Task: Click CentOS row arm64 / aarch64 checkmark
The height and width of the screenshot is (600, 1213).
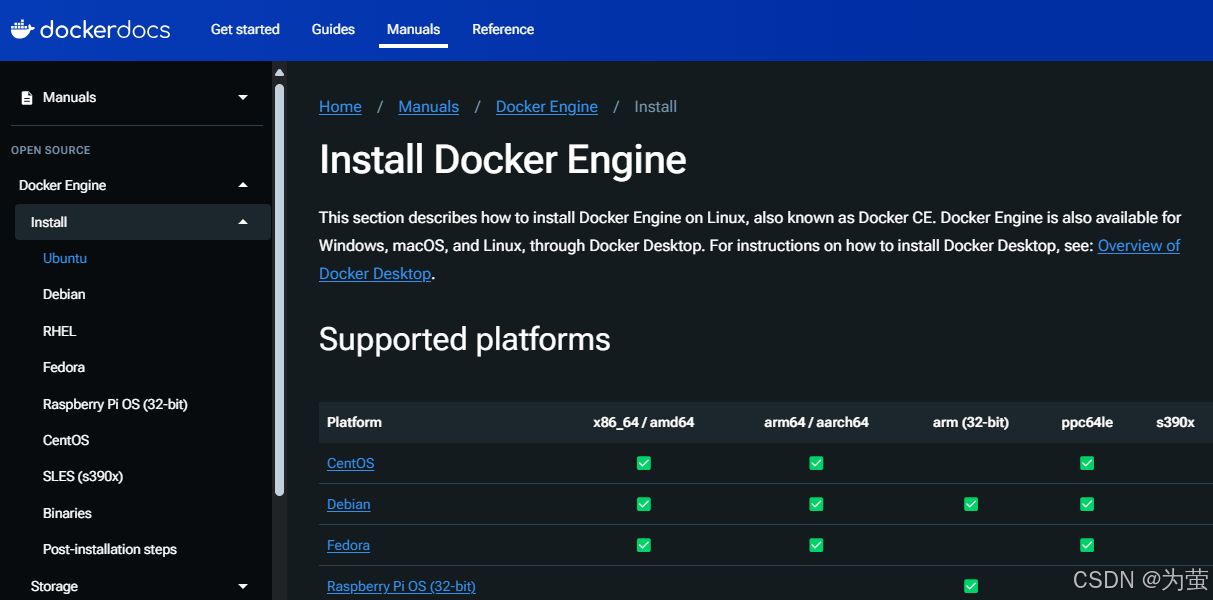Action: (x=816, y=463)
